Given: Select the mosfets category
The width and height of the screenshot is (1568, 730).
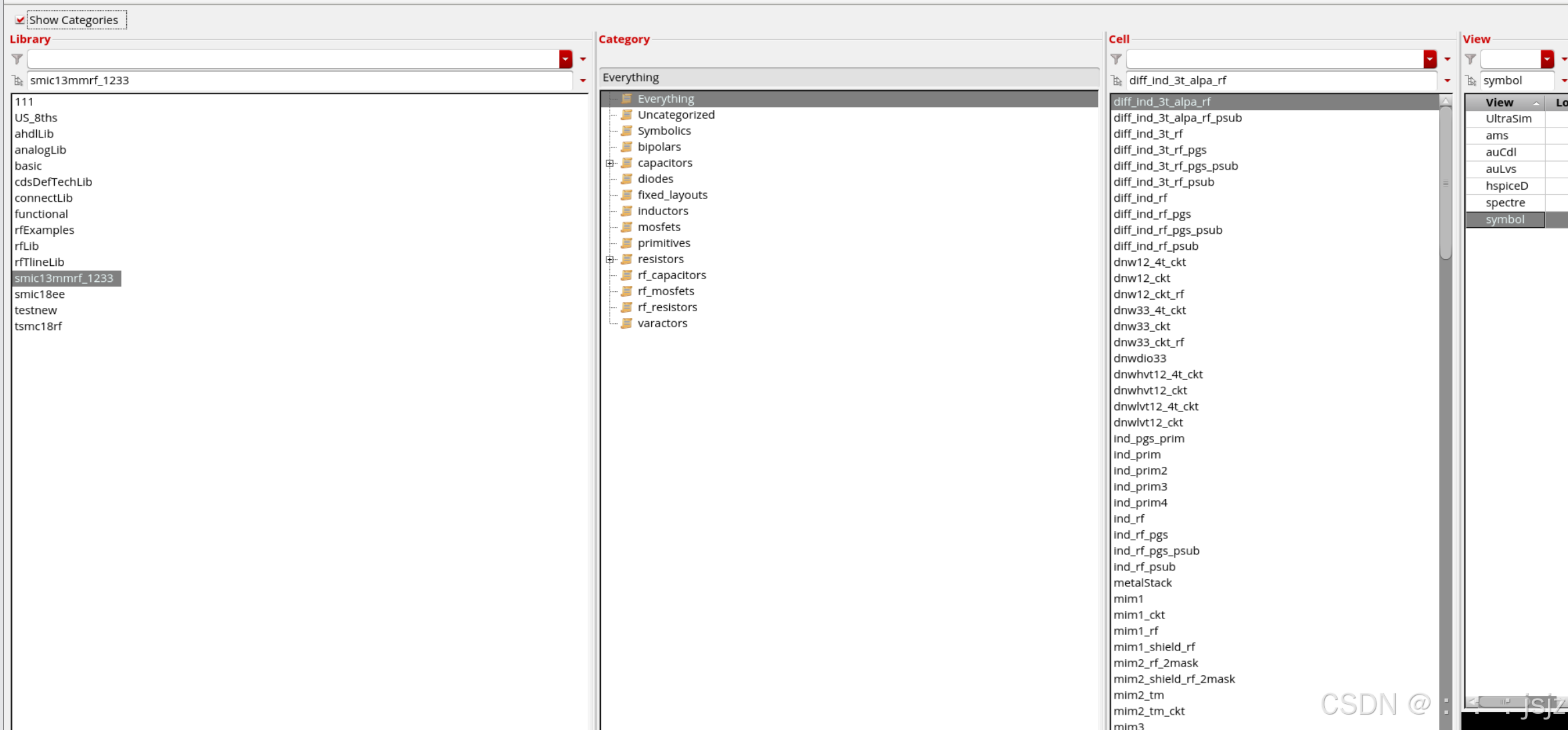Looking at the screenshot, I should coord(658,227).
